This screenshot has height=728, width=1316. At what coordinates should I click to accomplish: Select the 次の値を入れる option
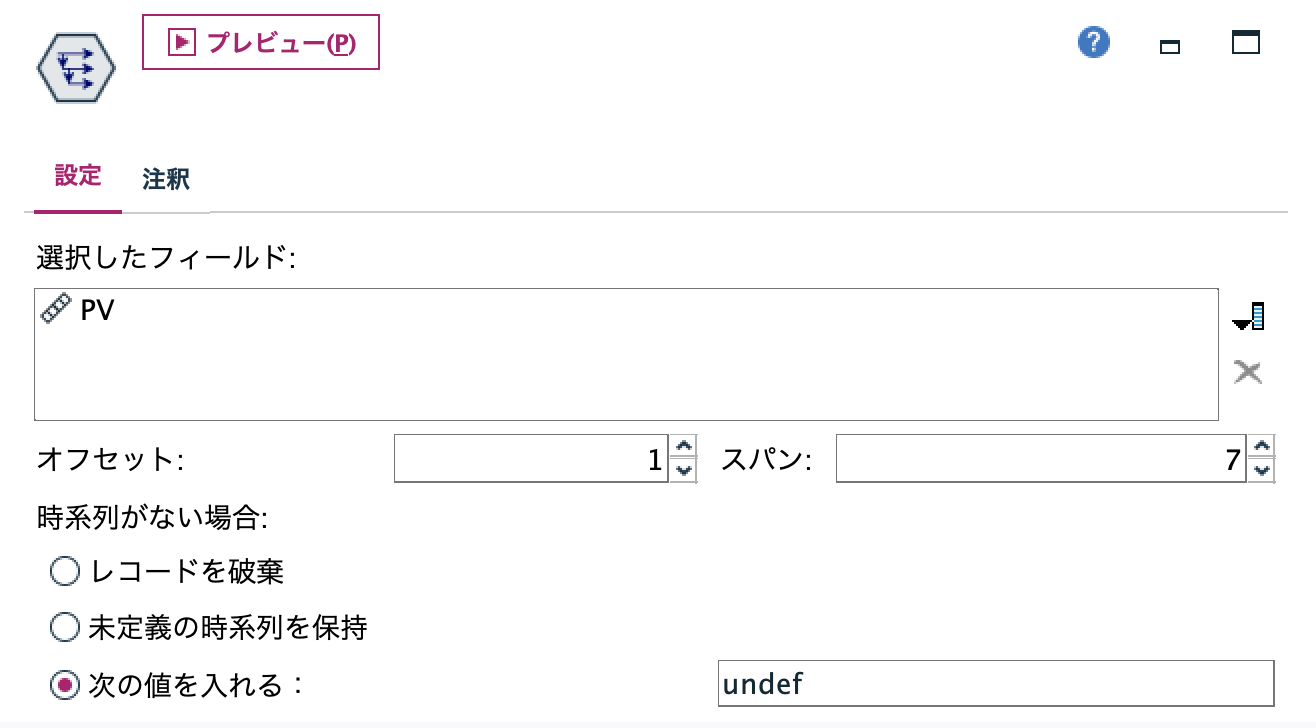(x=64, y=685)
